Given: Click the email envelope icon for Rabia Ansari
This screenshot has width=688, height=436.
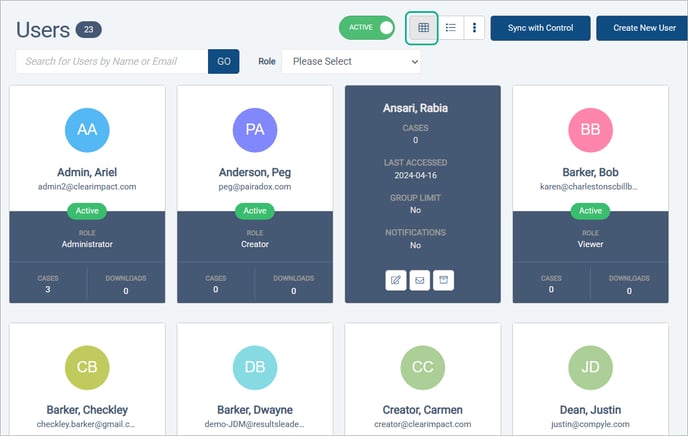Looking at the screenshot, I should [419, 280].
